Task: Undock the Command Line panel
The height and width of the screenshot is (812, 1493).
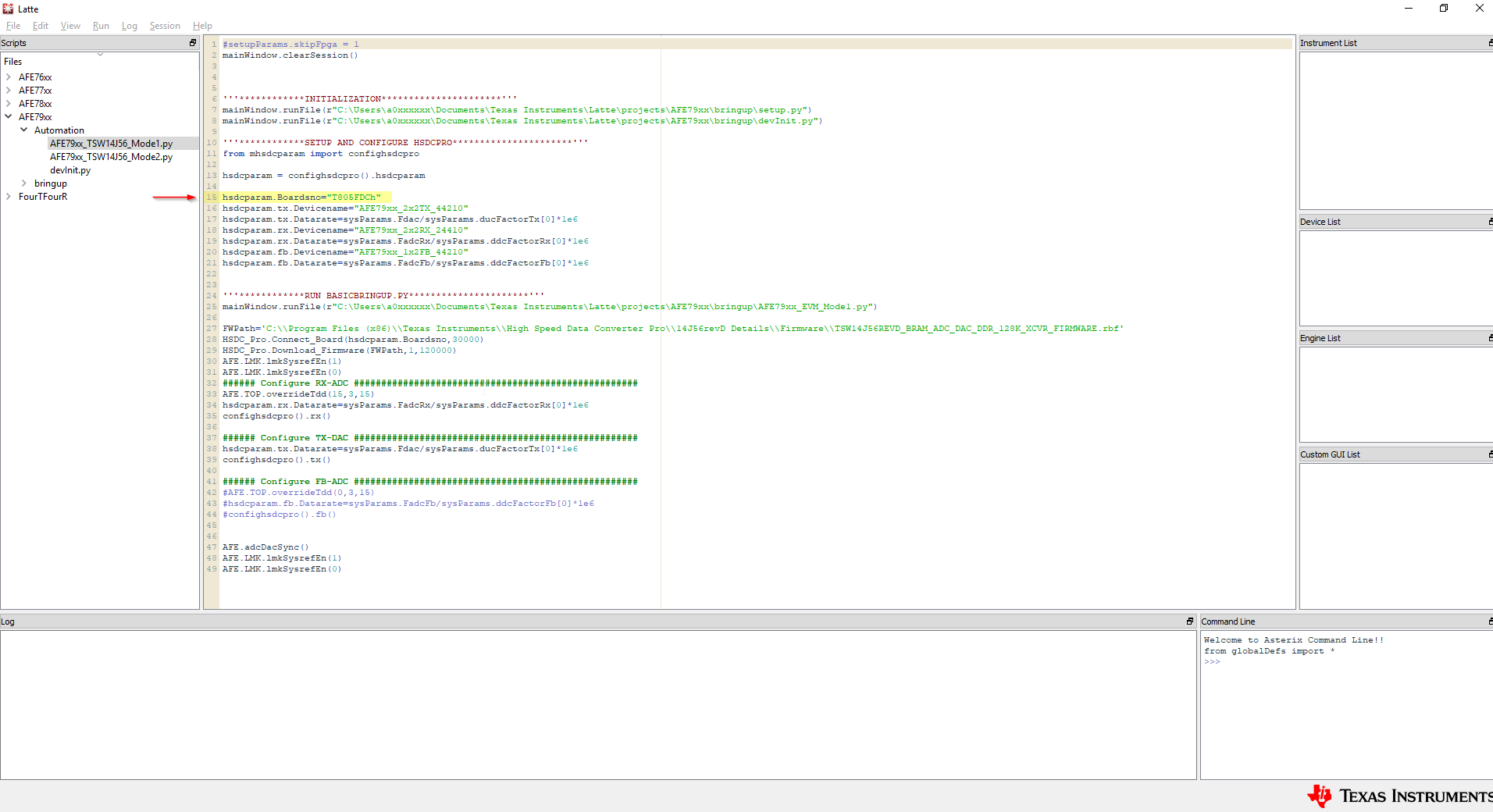Action: pyautogui.click(x=1490, y=621)
